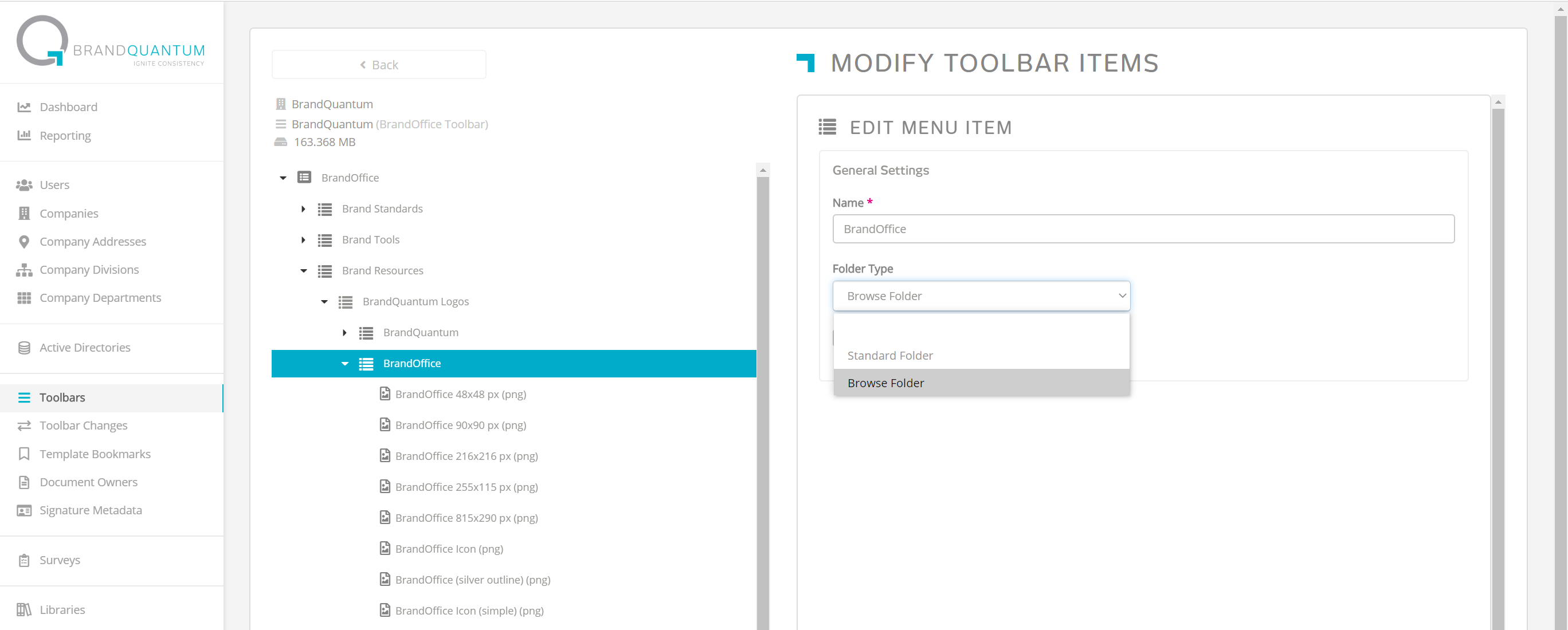
Task: Click the edit panel scrollbar up arrow
Action: point(1498,102)
